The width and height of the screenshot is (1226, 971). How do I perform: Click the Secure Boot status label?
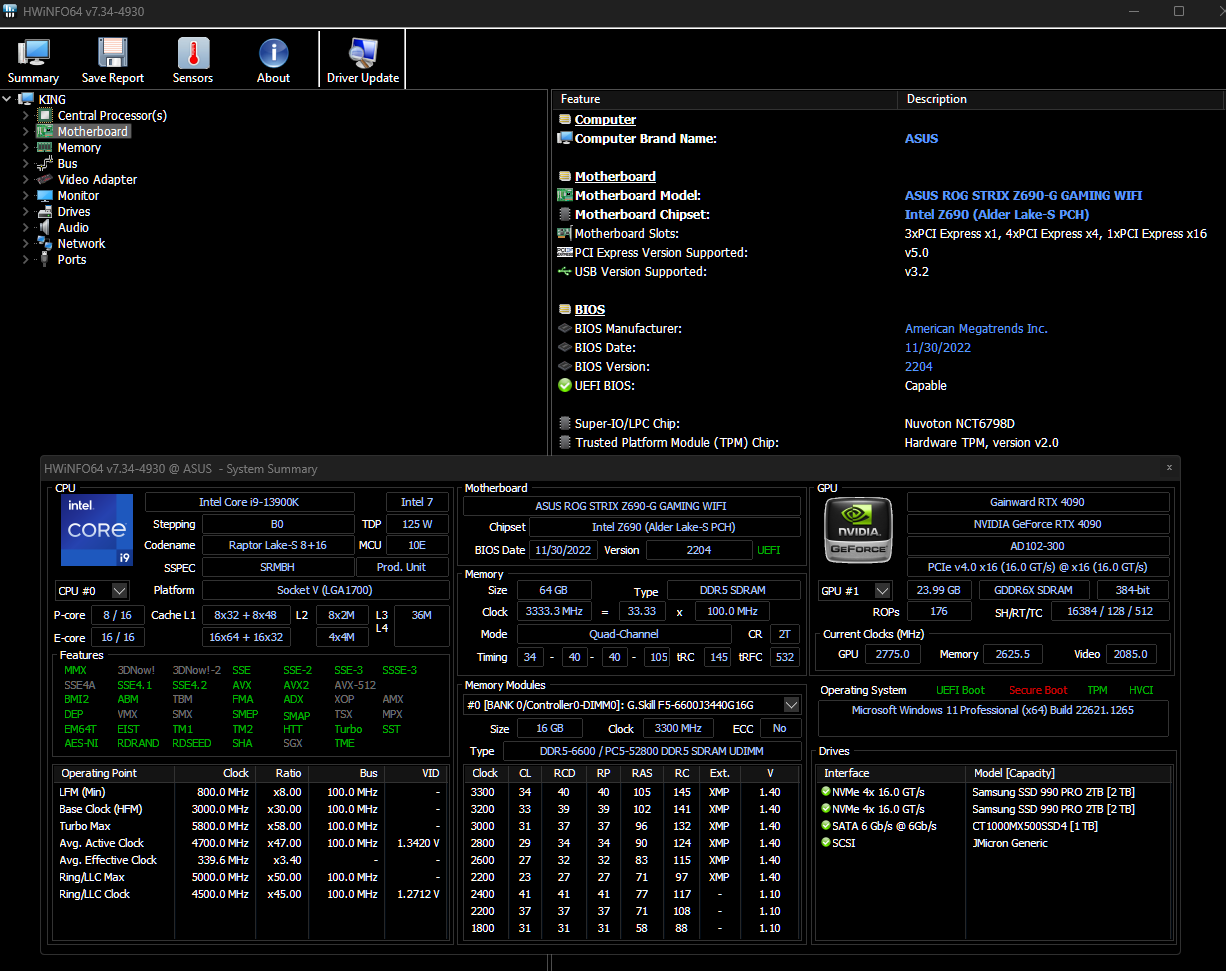(x=1038, y=690)
